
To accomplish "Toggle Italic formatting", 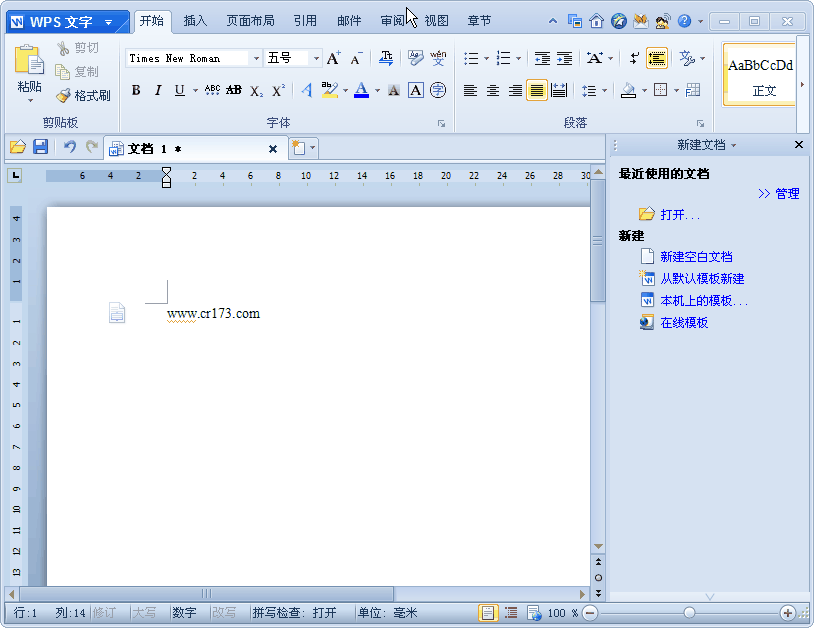I will (158, 90).
